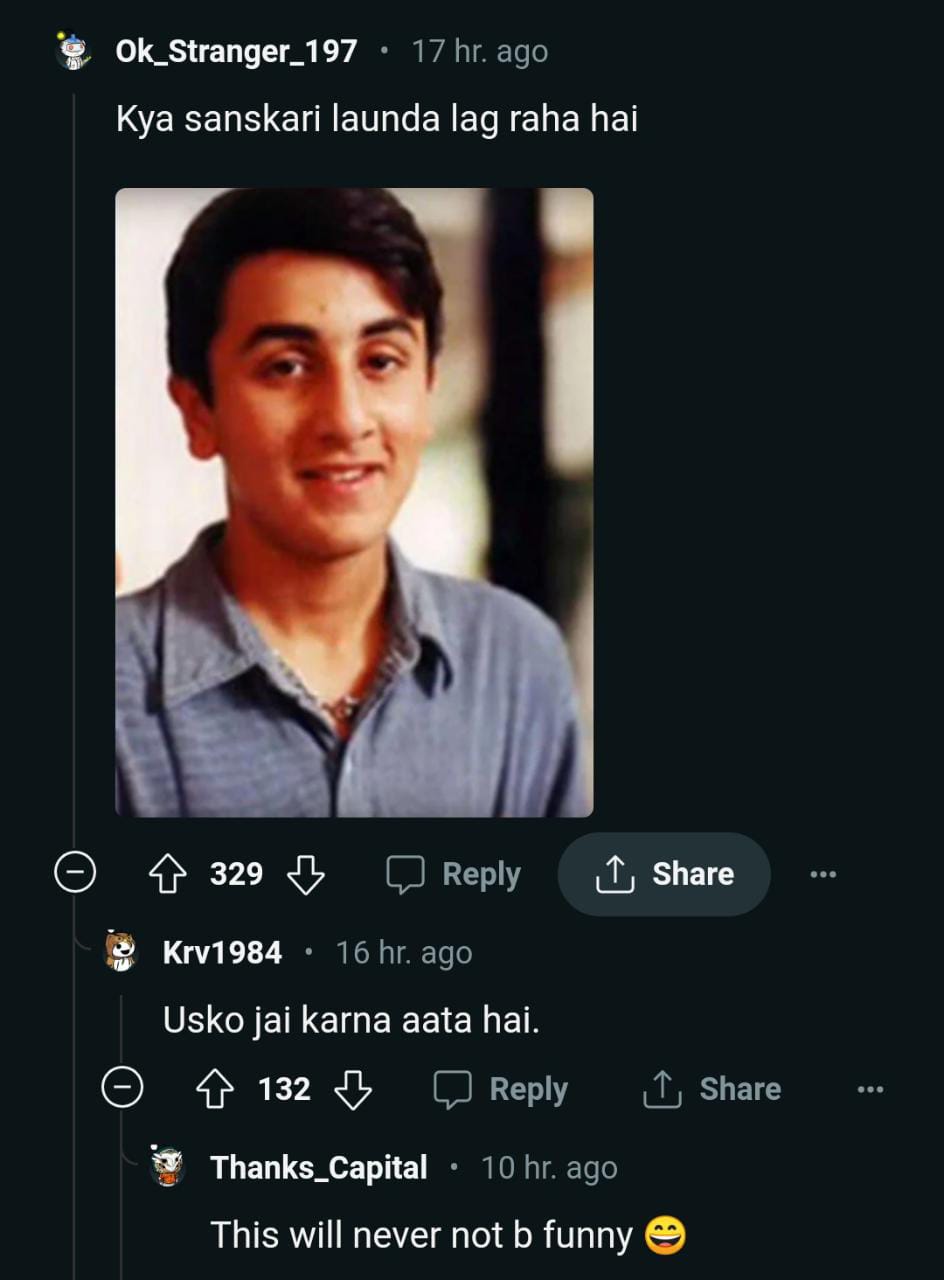Downvote Krv1984's comment
Screen dimensions: 944x1280
tap(352, 1089)
